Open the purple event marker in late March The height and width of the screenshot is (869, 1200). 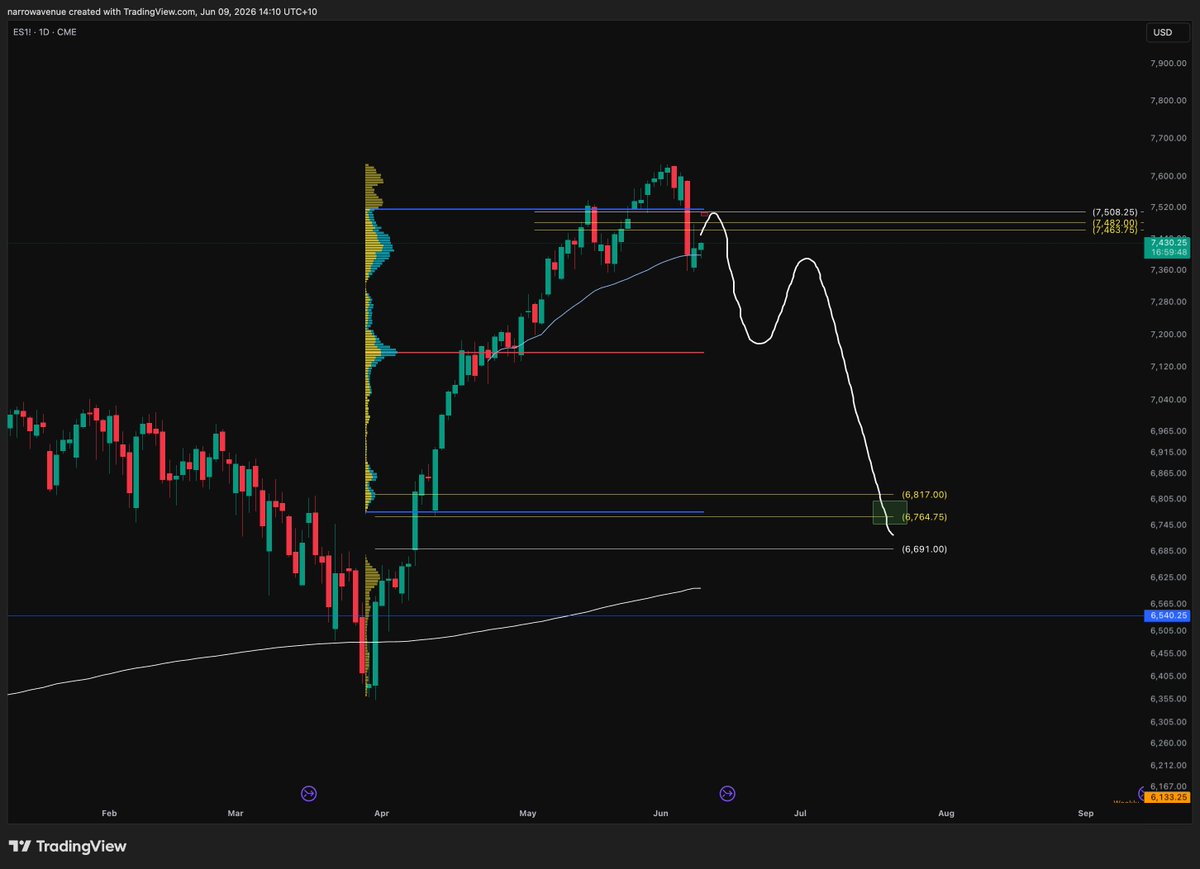point(309,793)
